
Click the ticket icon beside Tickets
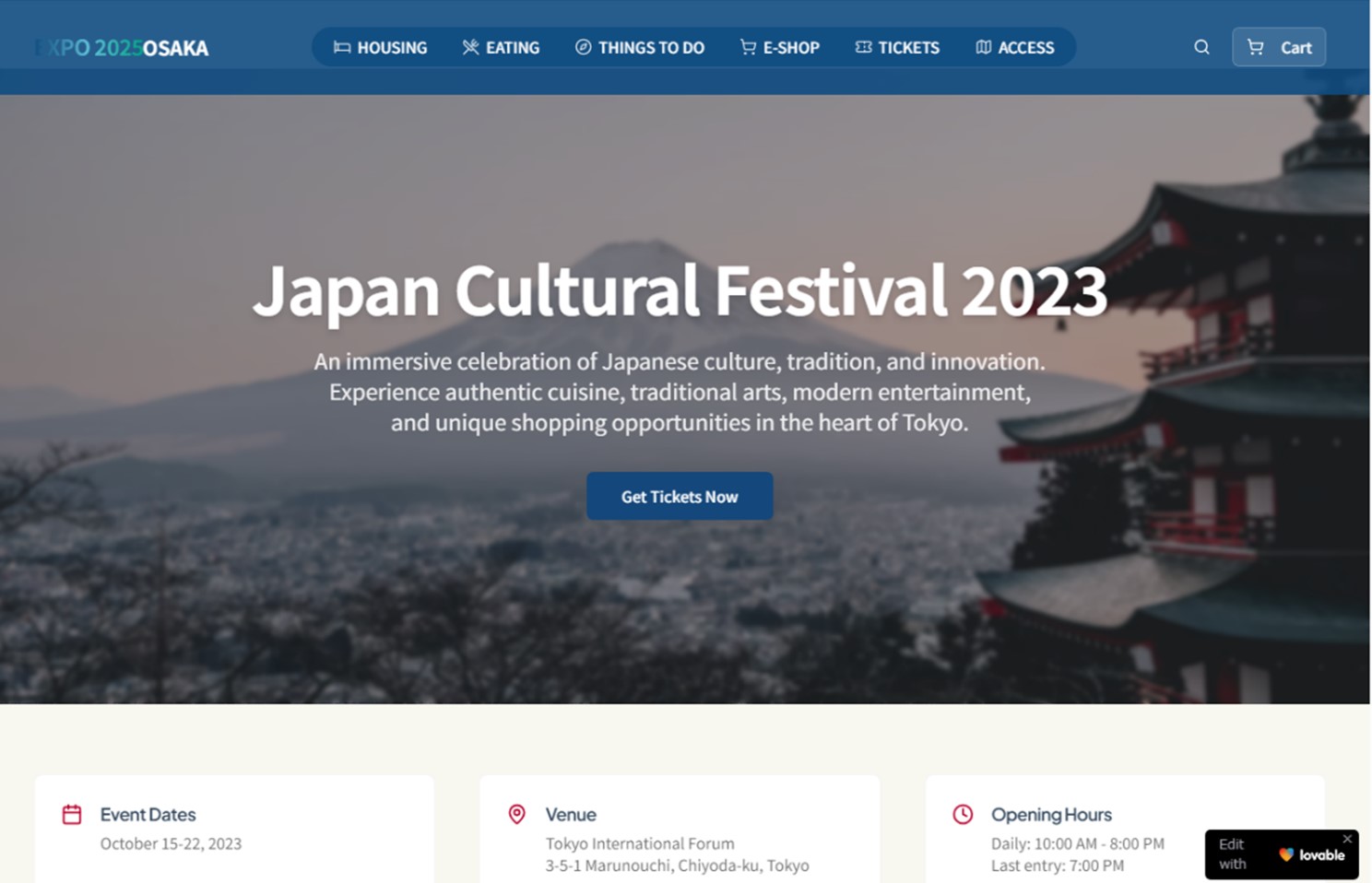click(x=863, y=47)
